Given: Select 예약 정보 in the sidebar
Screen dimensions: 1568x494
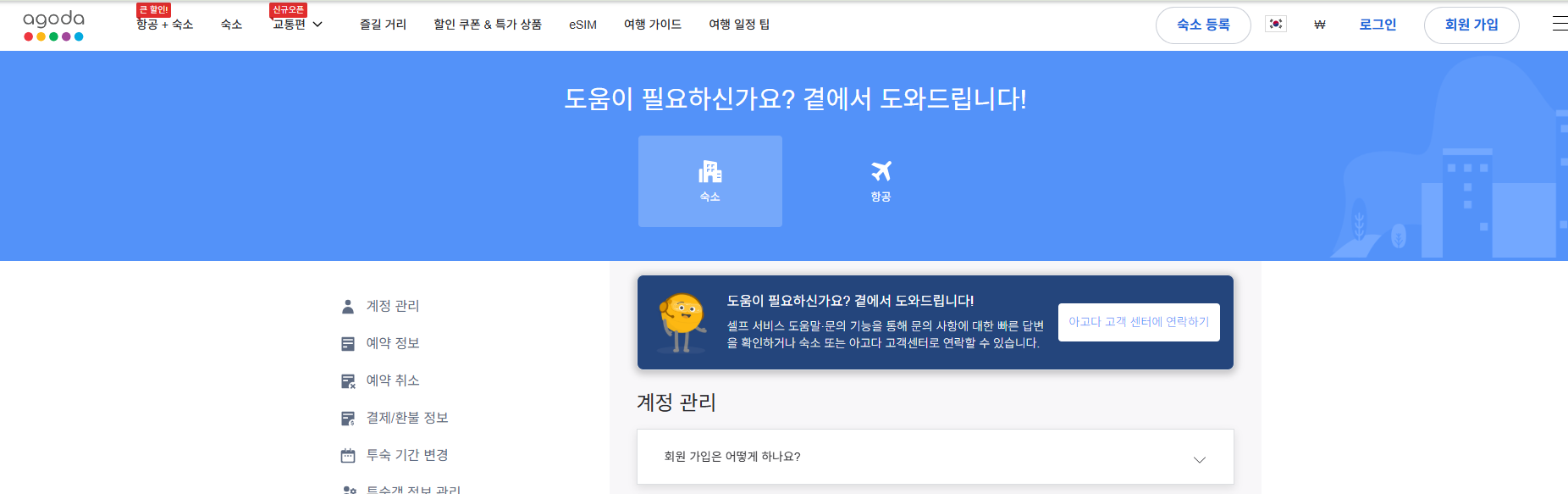Looking at the screenshot, I should pos(393,343).
